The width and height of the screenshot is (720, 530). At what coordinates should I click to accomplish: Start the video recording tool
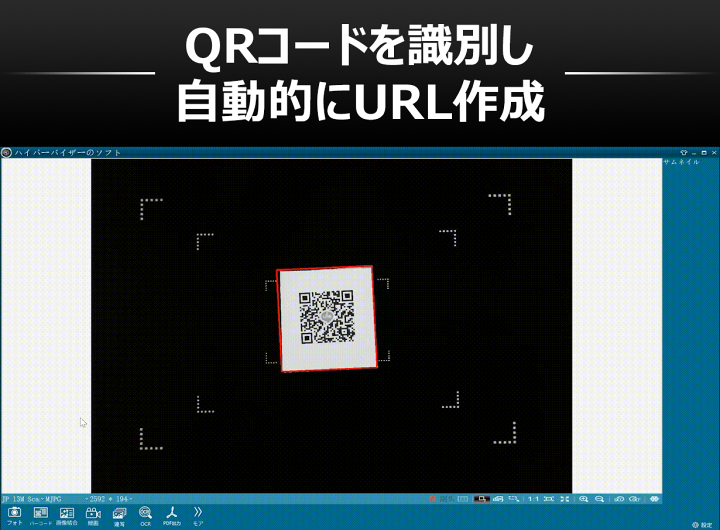[x=93, y=516]
